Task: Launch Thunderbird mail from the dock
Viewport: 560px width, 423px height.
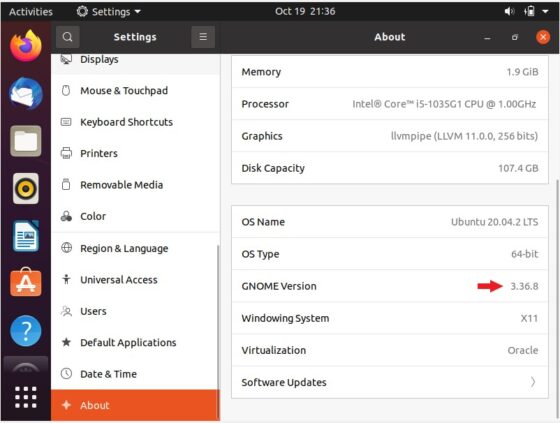Action: [x=26, y=94]
